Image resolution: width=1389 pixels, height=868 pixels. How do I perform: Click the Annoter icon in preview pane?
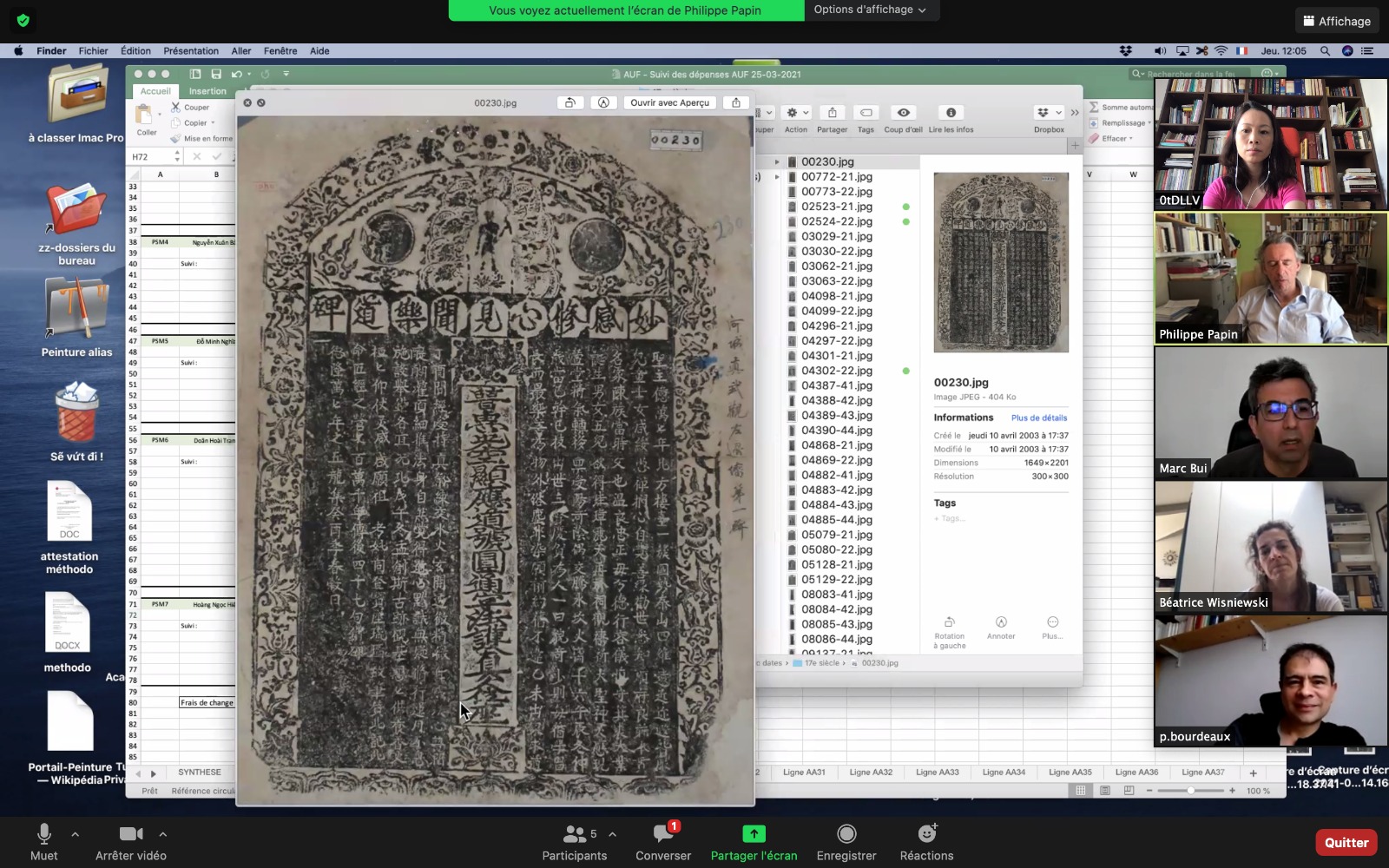pyautogui.click(x=1001, y=622)
